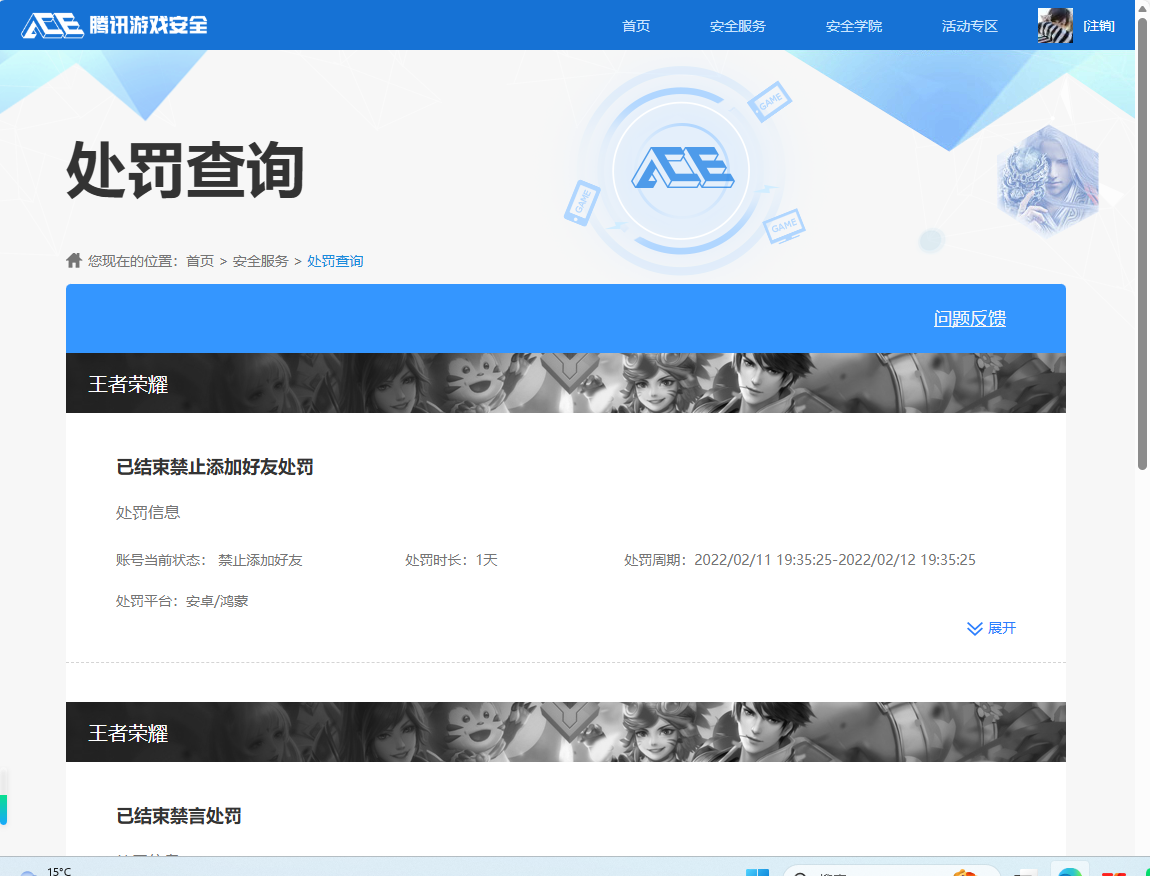Select 安全学院 in the navigation bar
The height and width of the screenshot is (876, 1150).
click(853, 26)
